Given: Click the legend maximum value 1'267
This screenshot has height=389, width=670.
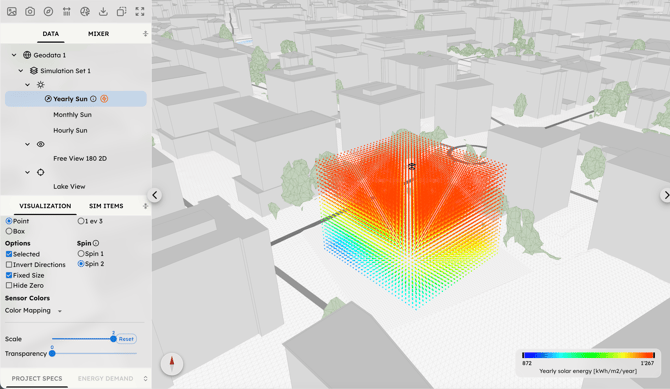Looking at the screenshot, I should tap(647, 363).
